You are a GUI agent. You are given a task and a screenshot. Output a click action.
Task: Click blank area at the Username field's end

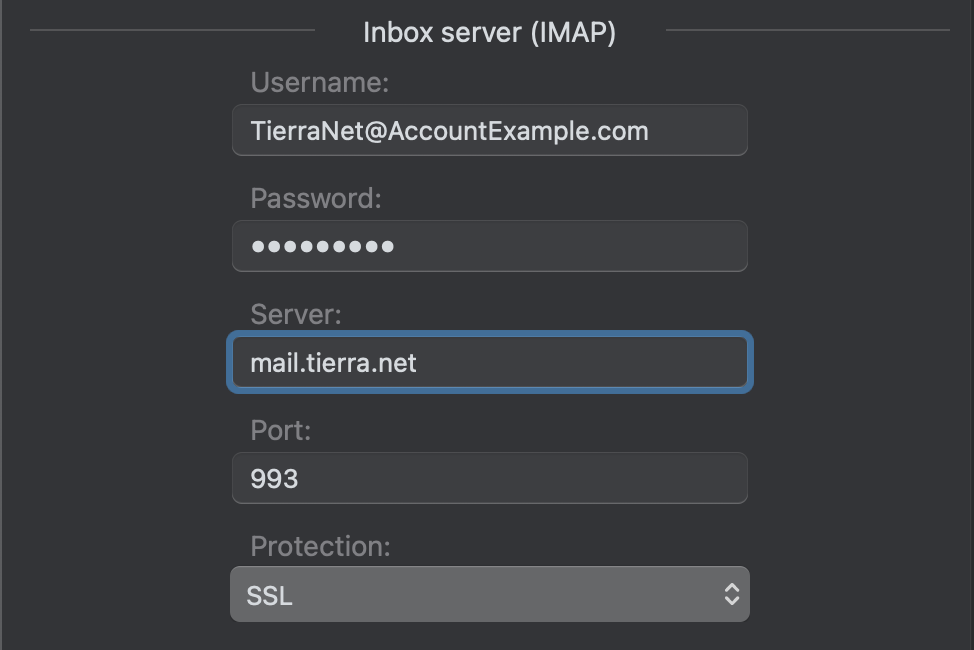(699, 130)
